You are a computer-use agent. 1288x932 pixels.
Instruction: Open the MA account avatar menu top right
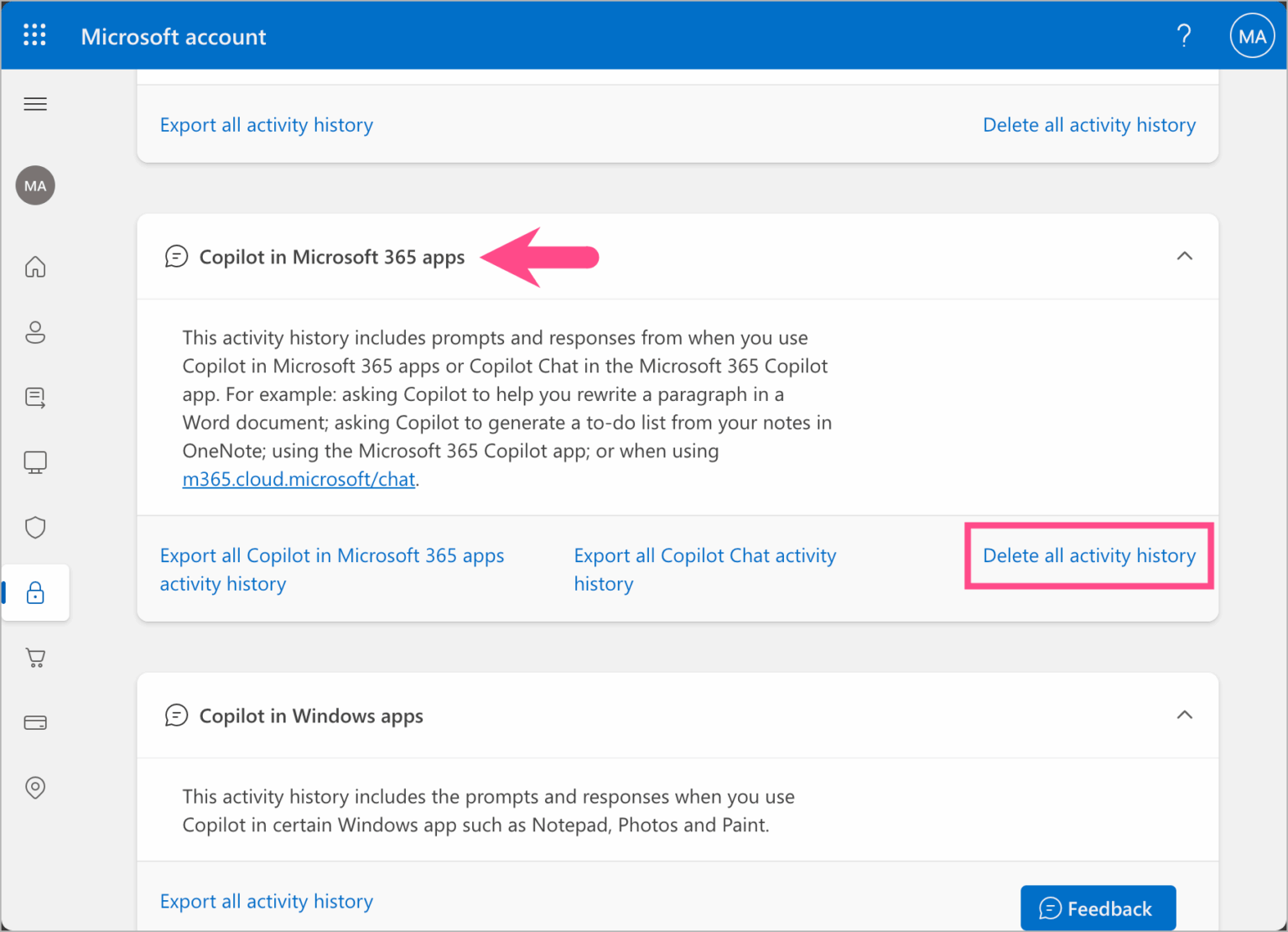point(1251,35)
